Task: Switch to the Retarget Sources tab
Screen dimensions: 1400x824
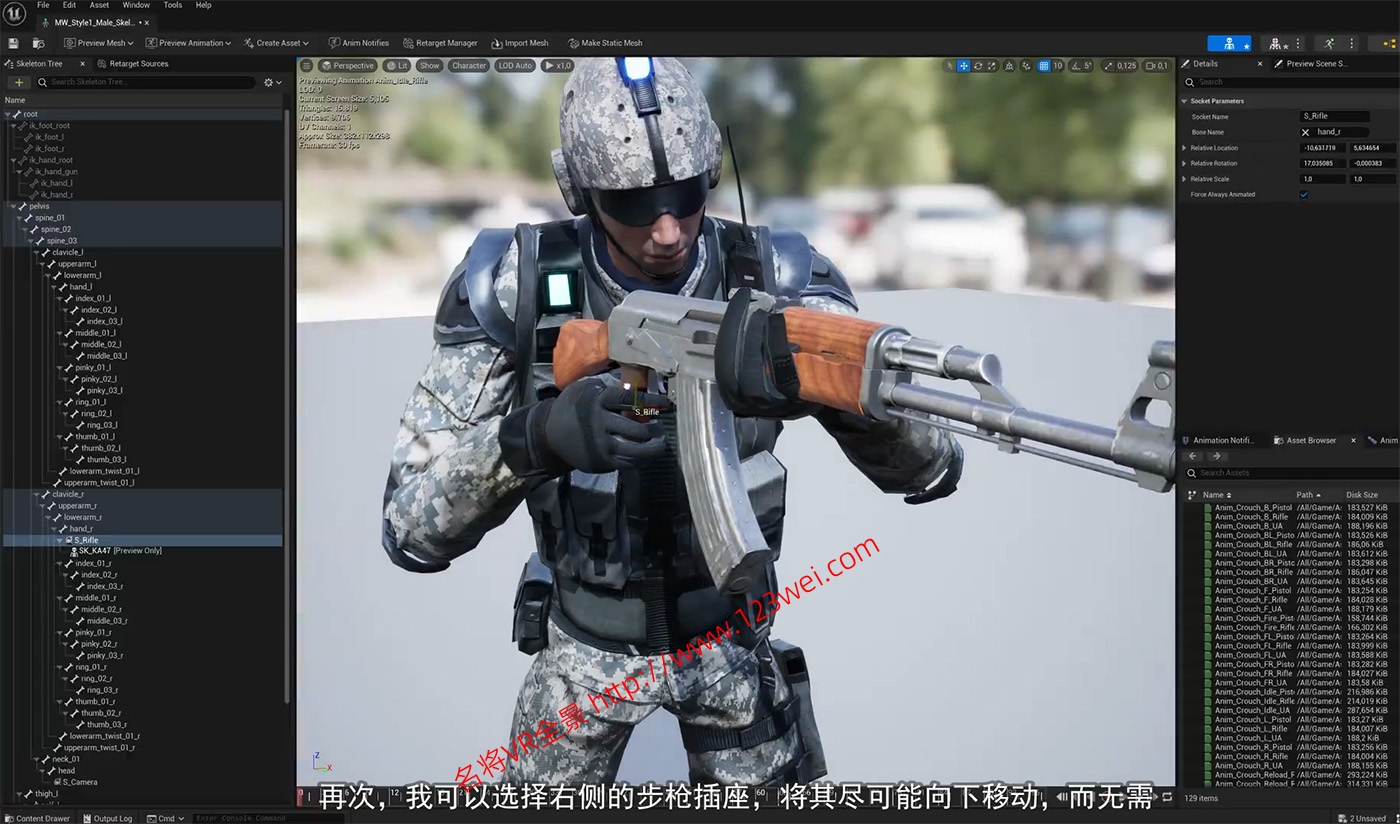Action: 138,64
